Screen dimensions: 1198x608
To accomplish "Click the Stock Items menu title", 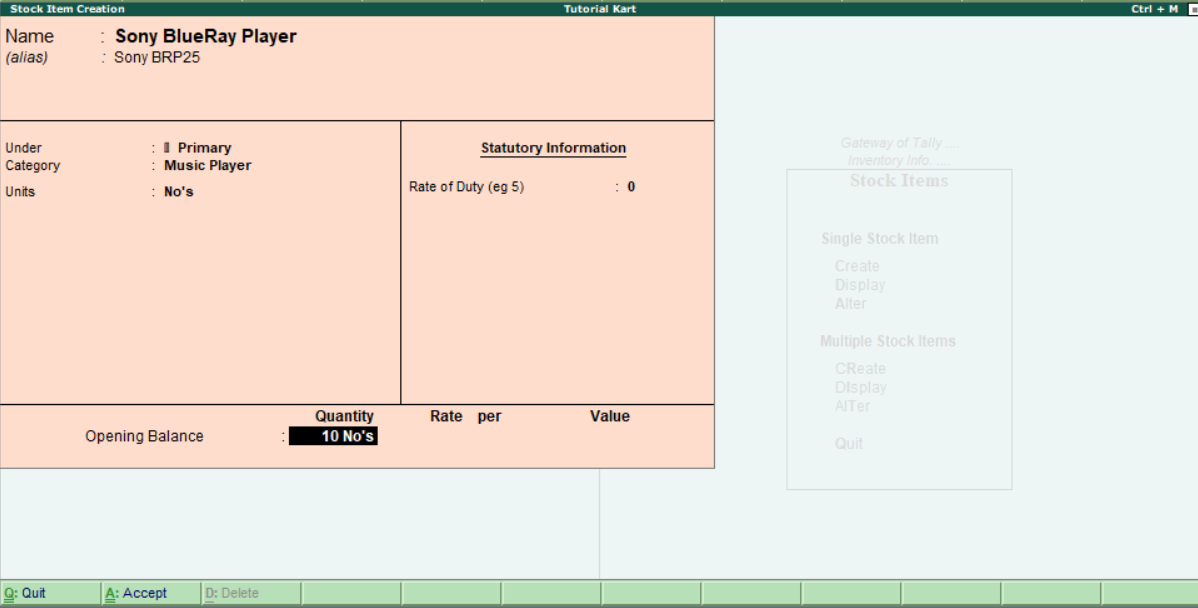I will click(899, 181).
